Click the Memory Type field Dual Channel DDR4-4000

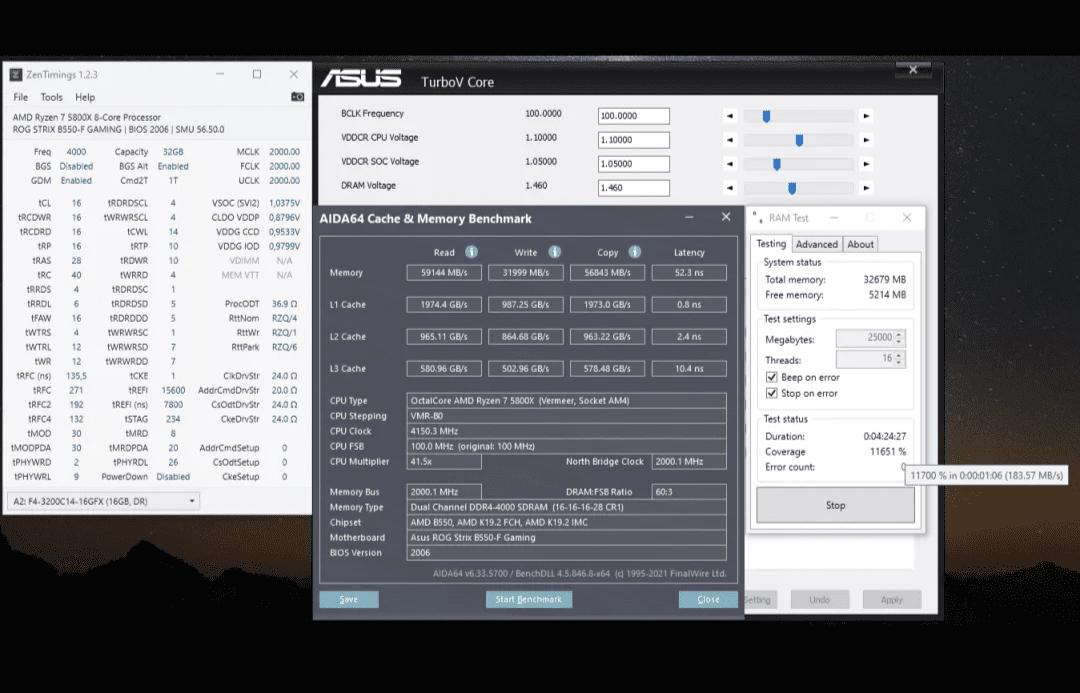(x=566, y=507)
